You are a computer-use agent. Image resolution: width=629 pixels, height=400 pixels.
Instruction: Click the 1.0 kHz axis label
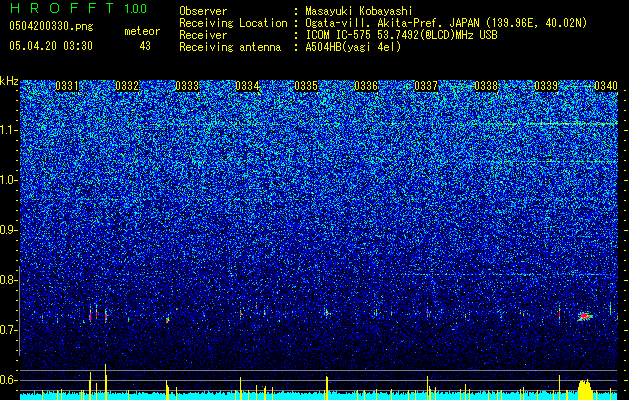[7, 180]
